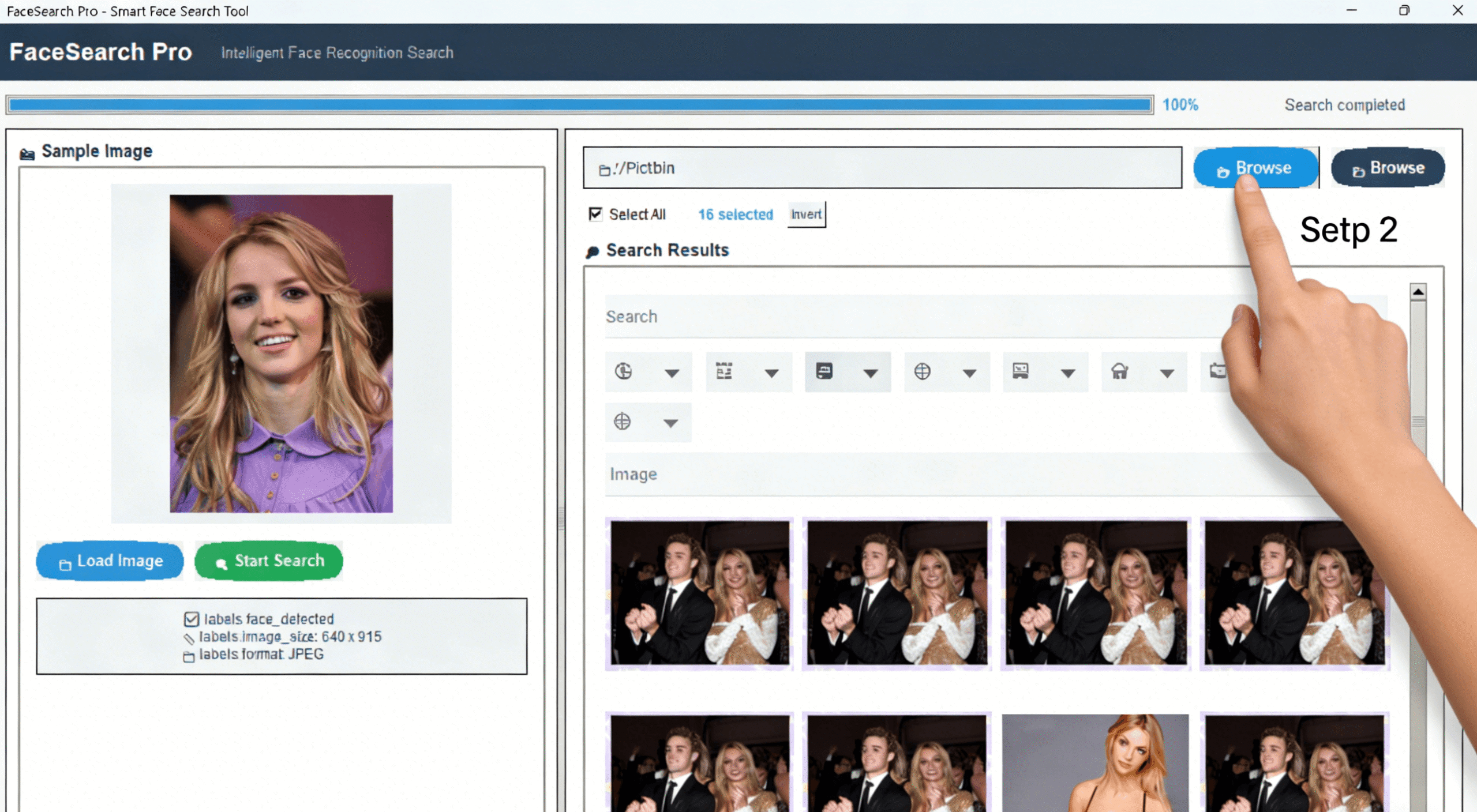The height and width of the screenshot is (812, 1477).
Task: Expand the clock filter dropdown arrow
Action: (x=671, y=374)
